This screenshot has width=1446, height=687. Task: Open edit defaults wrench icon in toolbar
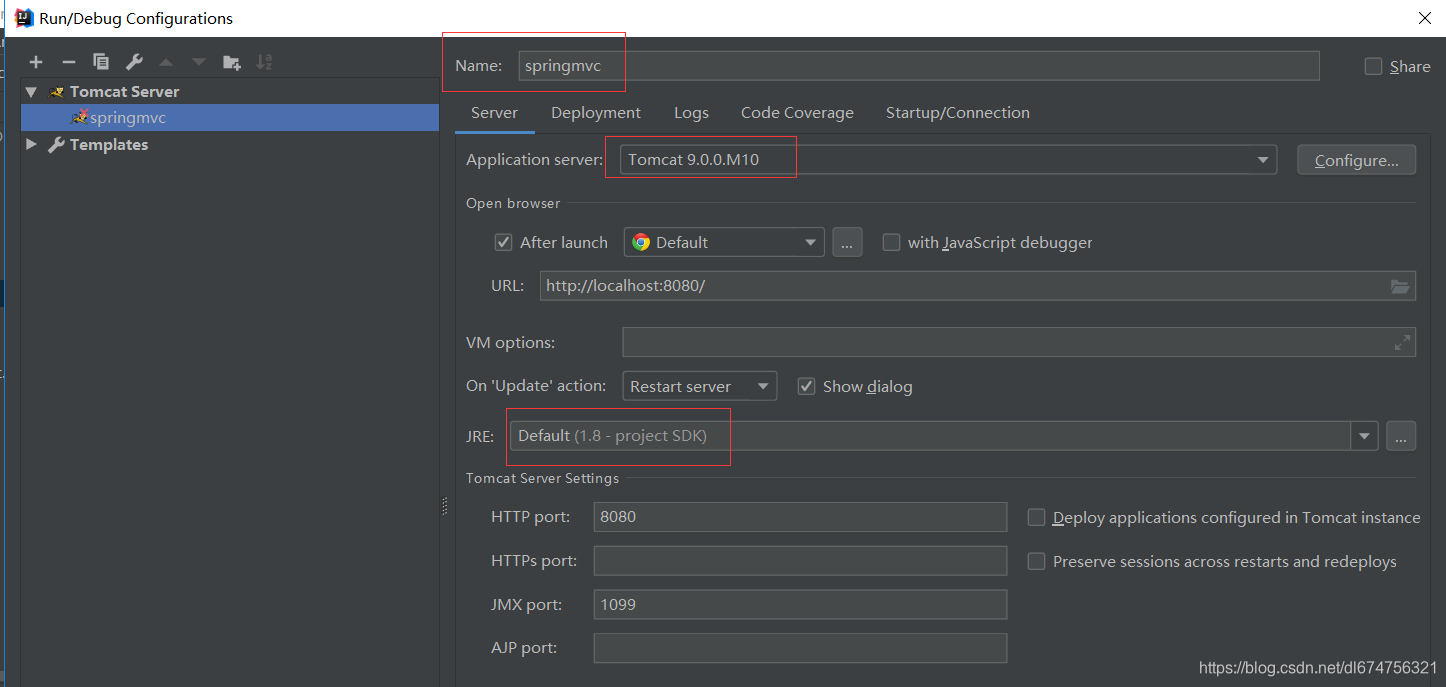[x=134, y=62]
